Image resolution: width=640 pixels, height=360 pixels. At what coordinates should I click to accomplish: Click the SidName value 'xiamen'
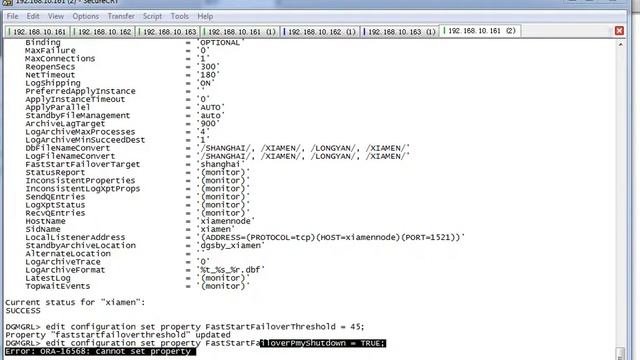[x=216, y=229]
